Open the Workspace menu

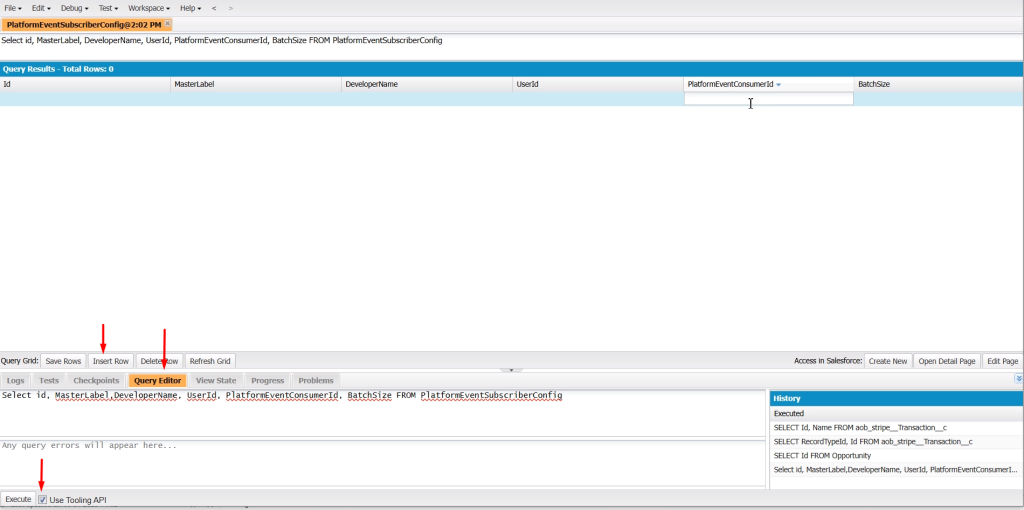pos(149,8)
